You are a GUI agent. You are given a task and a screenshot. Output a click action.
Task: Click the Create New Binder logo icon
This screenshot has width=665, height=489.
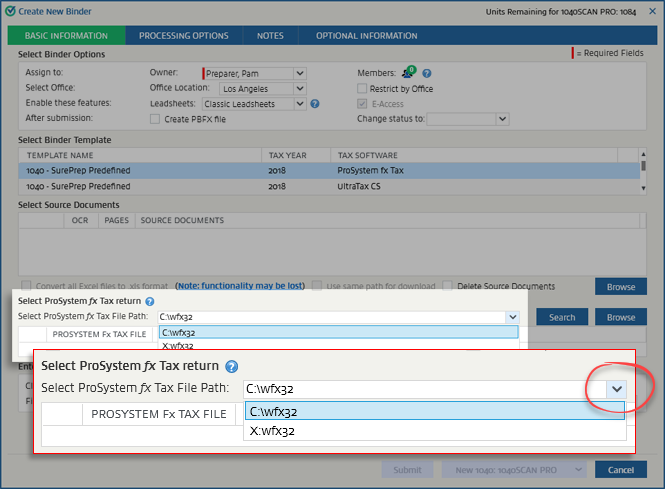point(8,9)
